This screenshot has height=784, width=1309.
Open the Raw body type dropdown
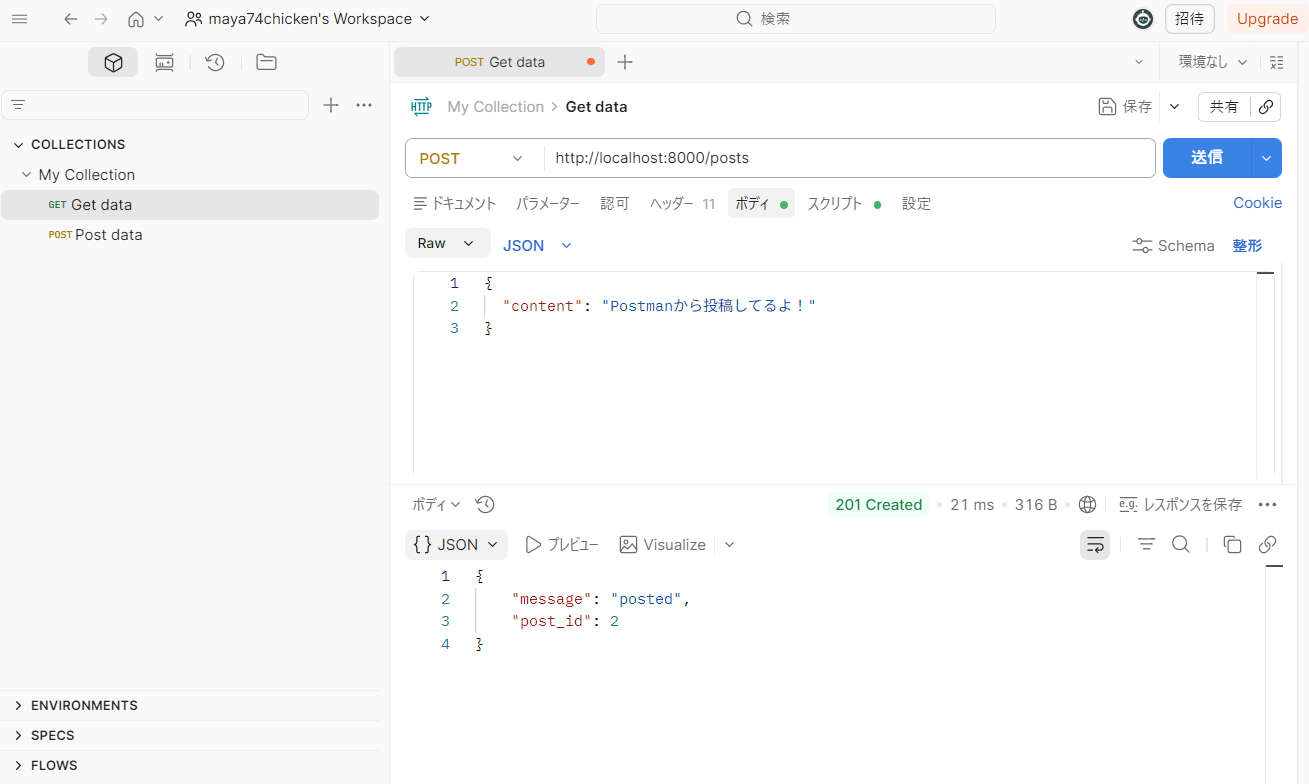point(447,244)
